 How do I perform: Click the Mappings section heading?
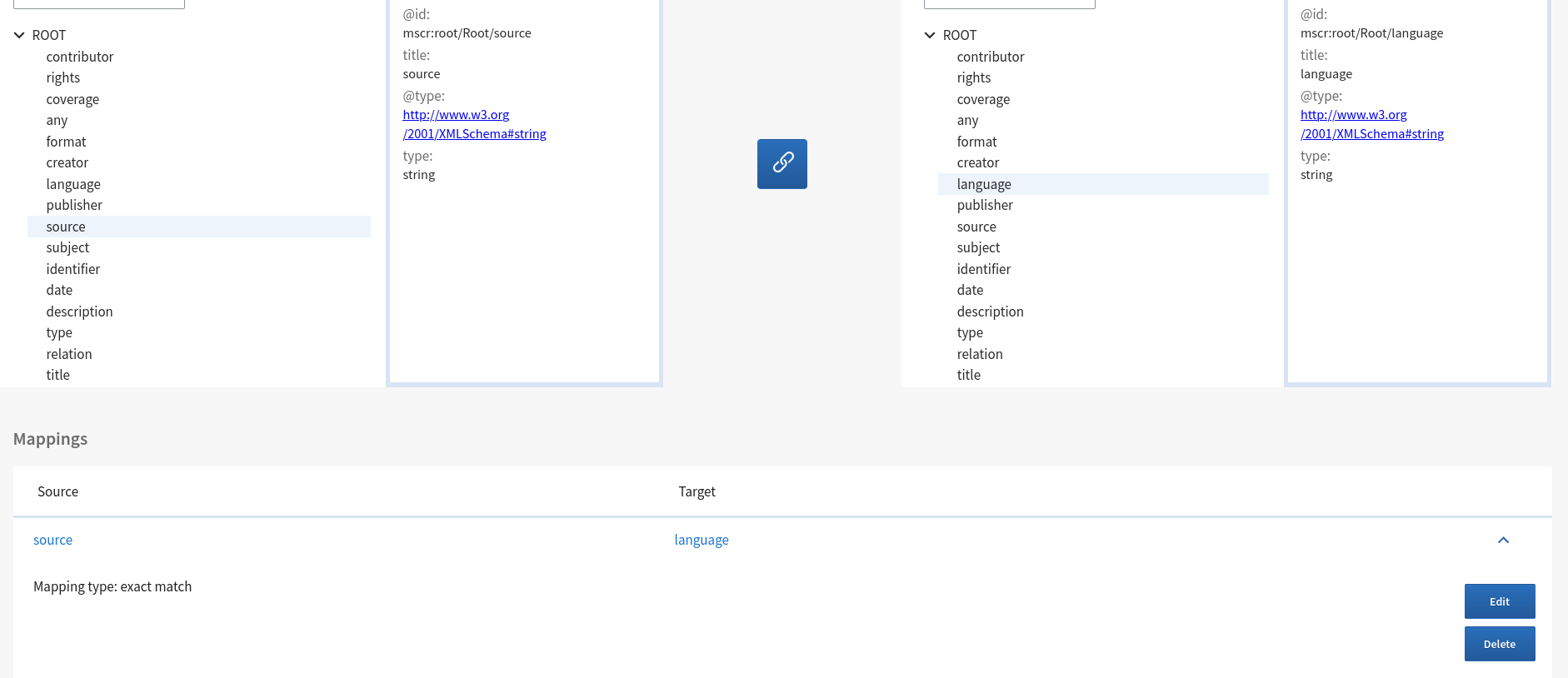50,439
